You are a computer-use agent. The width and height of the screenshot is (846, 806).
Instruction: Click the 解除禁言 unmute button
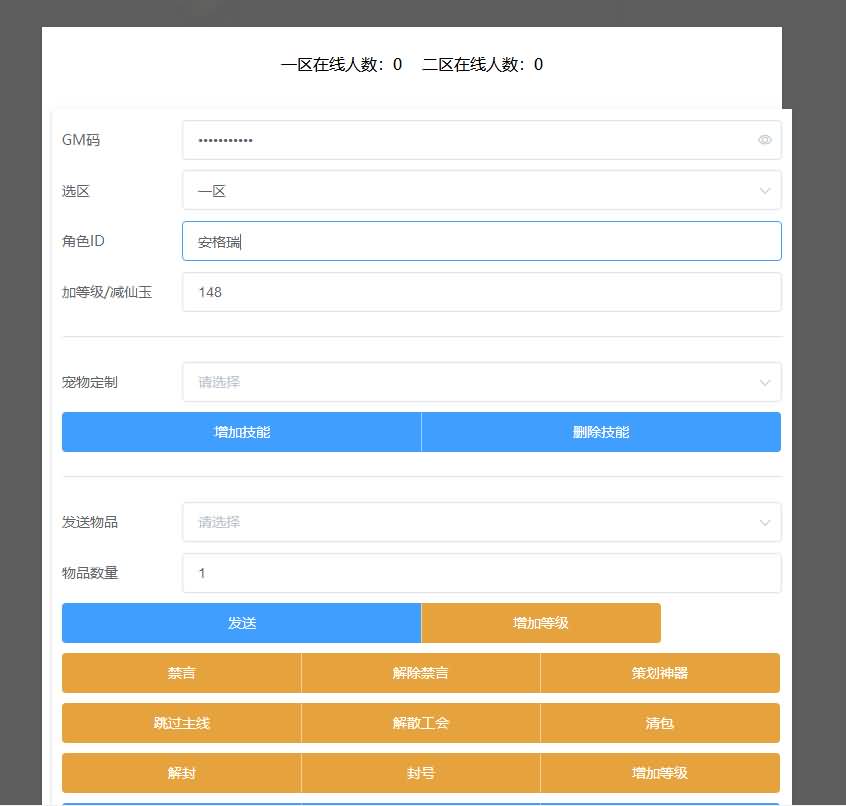pos(420,672)
